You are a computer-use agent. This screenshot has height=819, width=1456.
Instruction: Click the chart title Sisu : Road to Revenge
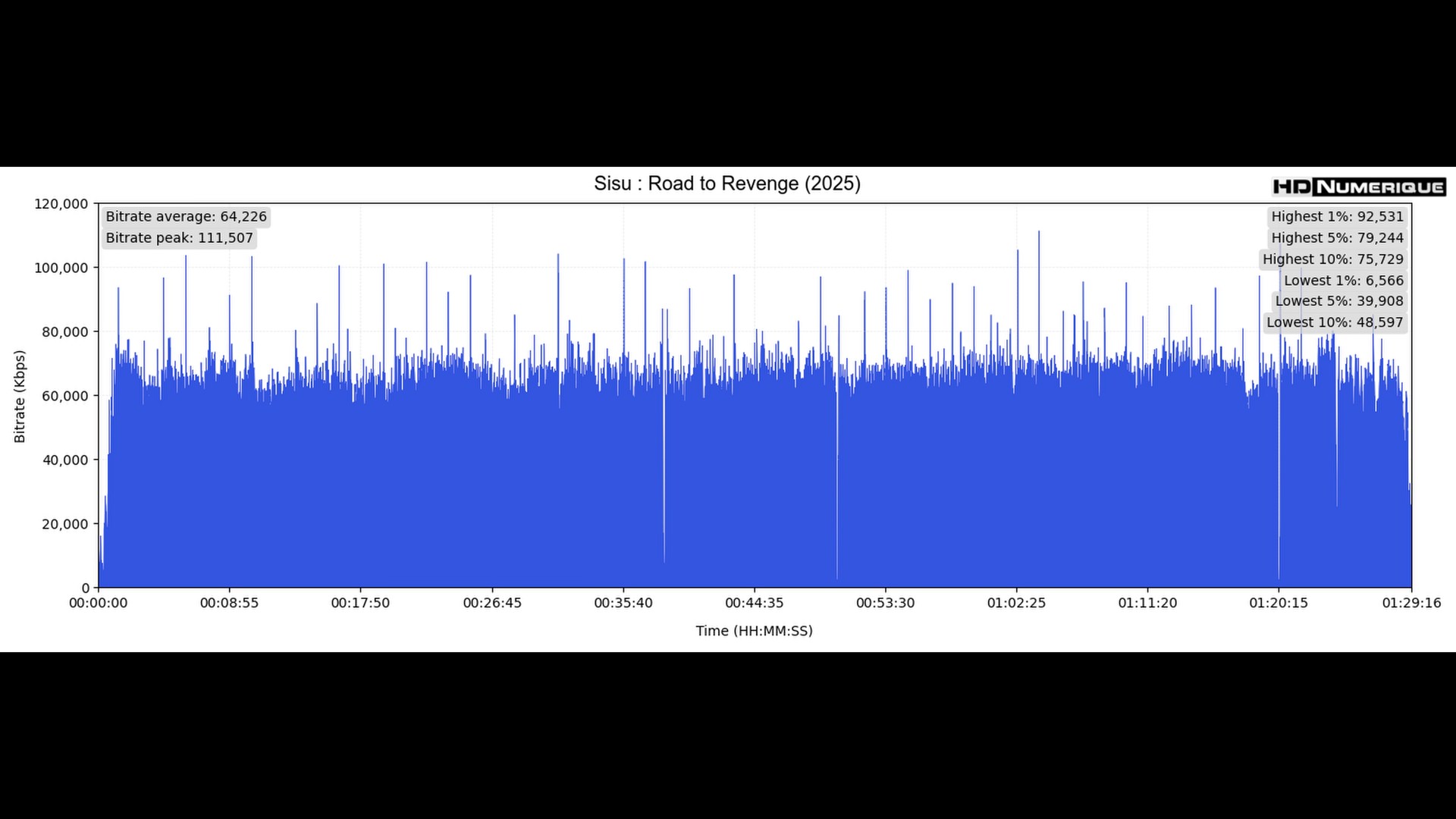726,184
